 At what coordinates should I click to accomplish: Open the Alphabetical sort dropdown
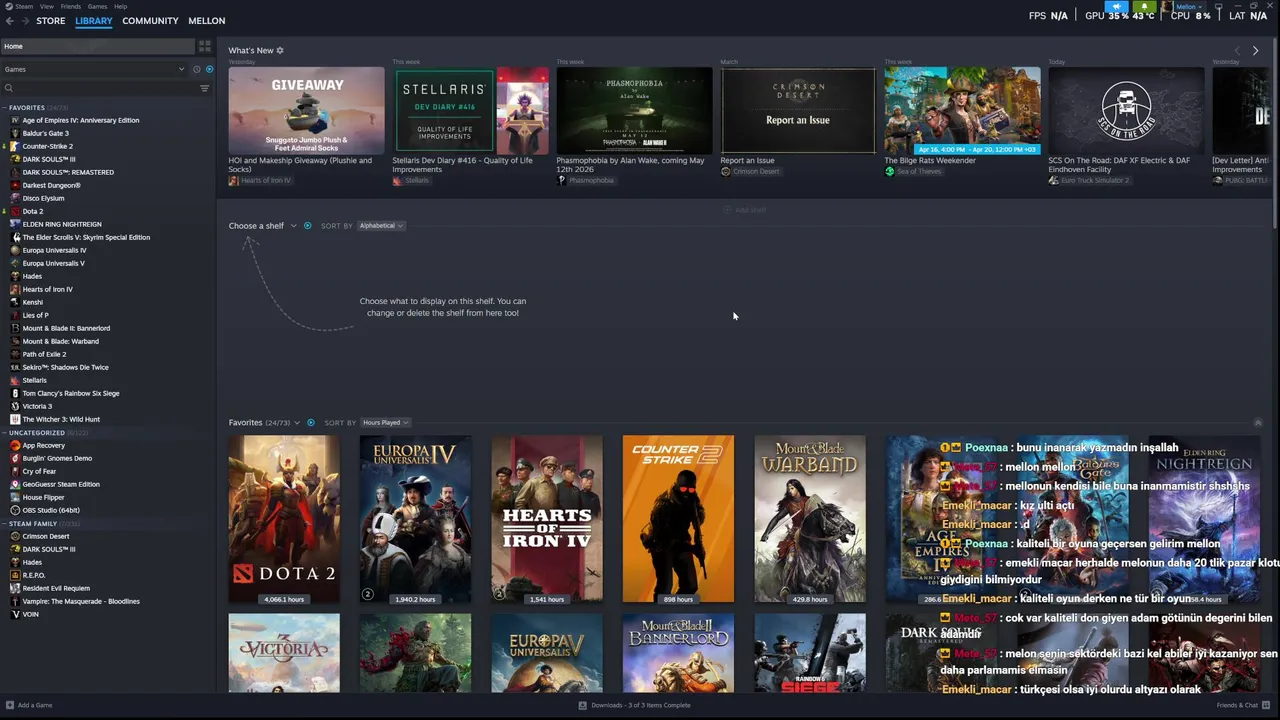pyautogui.click(x=381, y=226)
